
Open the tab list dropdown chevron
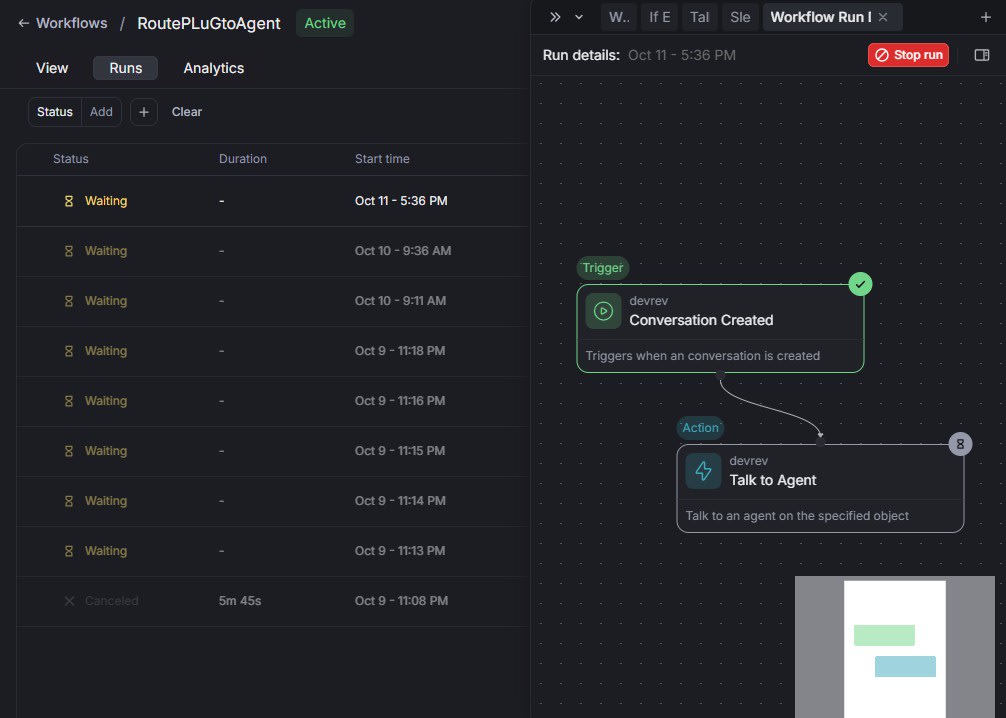point(578,17)
